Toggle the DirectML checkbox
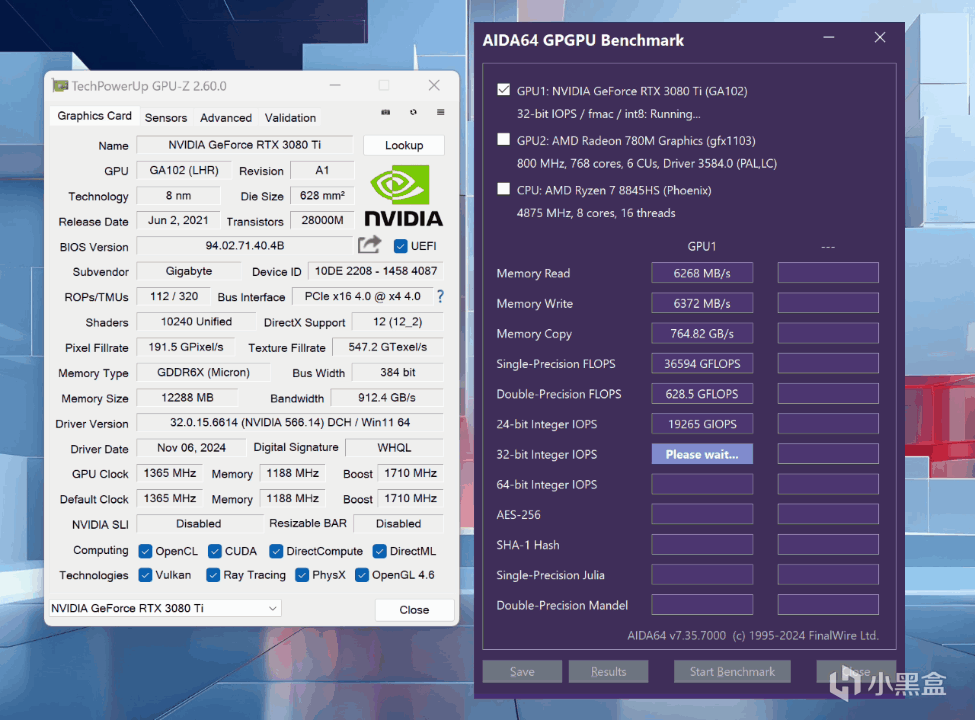975x720 pixels. (379, 551)
